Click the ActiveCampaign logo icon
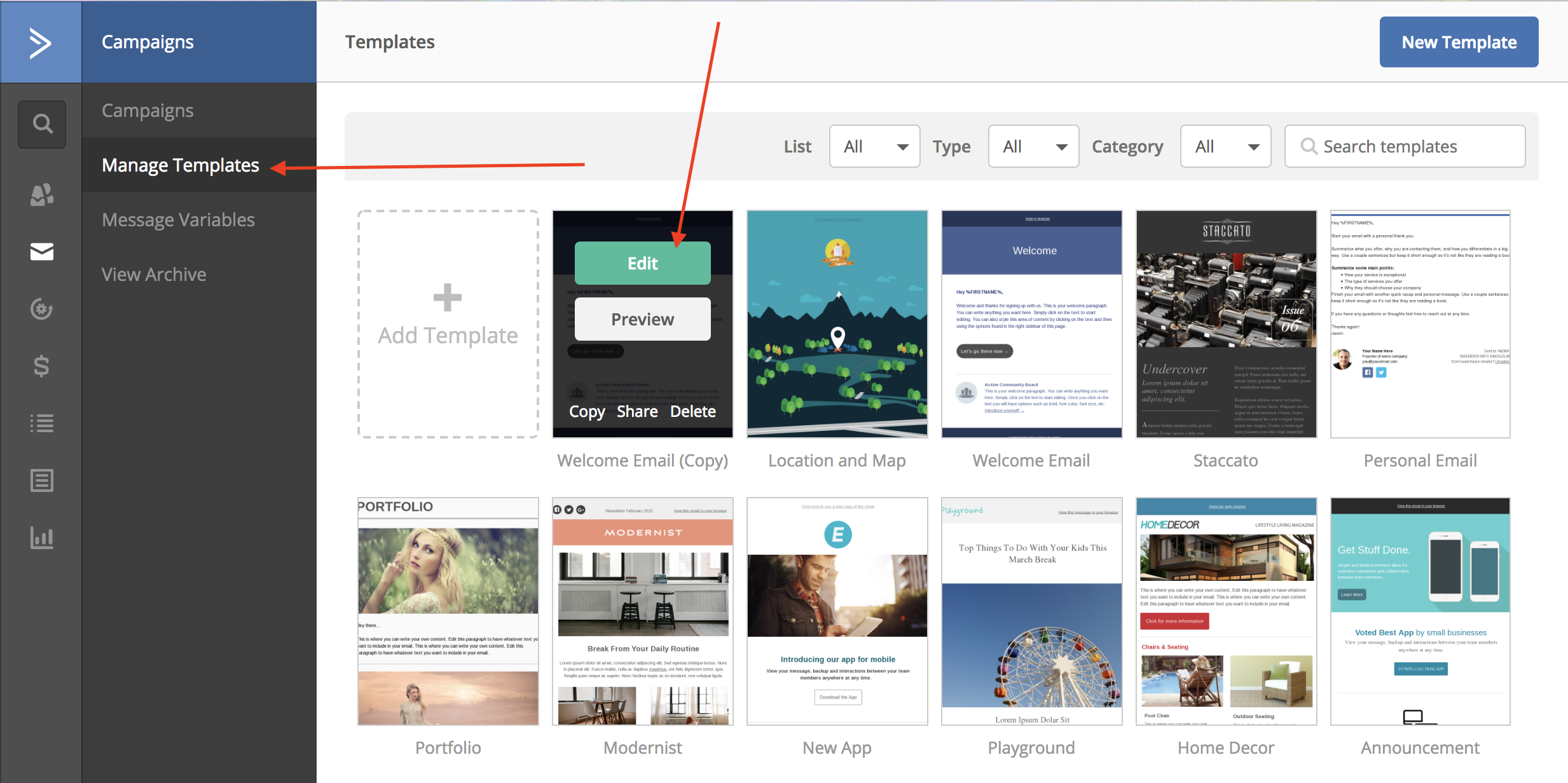Image resolution: width=1568 pixels, height=783 pixels. (41, 42)
